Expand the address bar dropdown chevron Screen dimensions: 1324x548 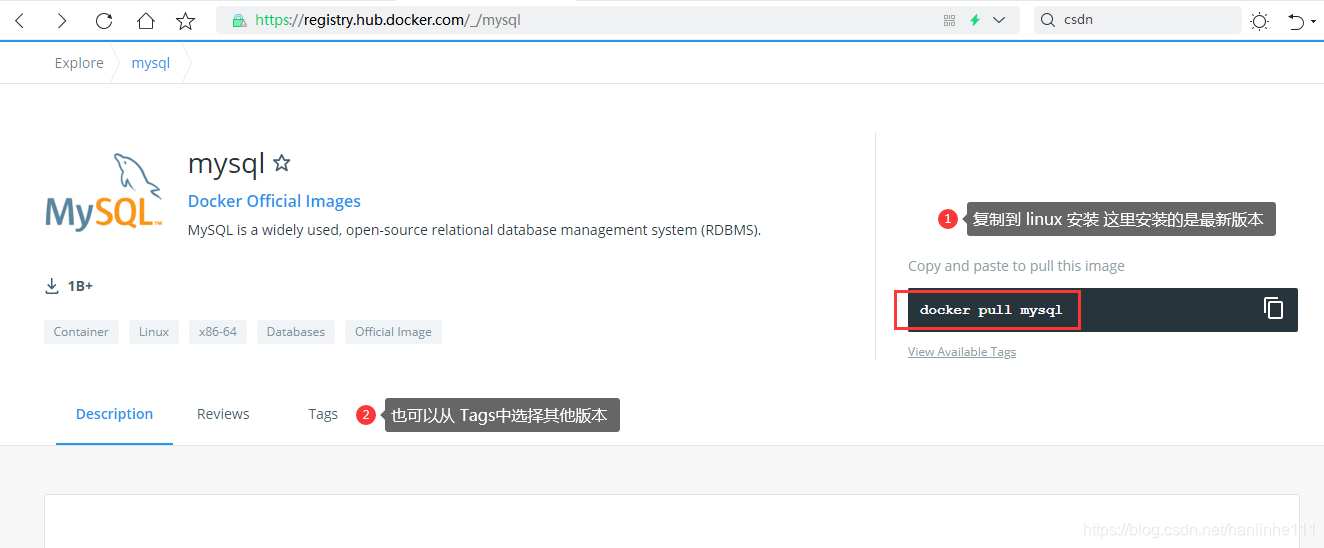pyautogui.click(x=999, y=20)
